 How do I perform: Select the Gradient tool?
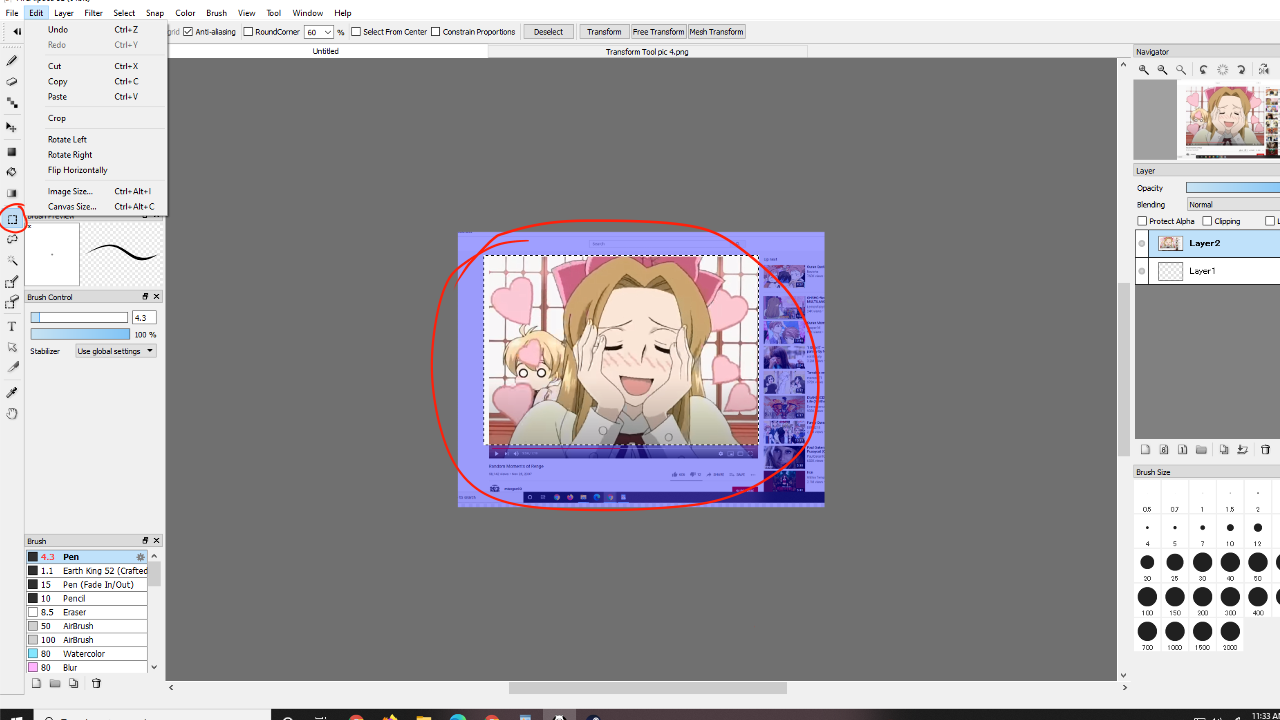(12, 193)
